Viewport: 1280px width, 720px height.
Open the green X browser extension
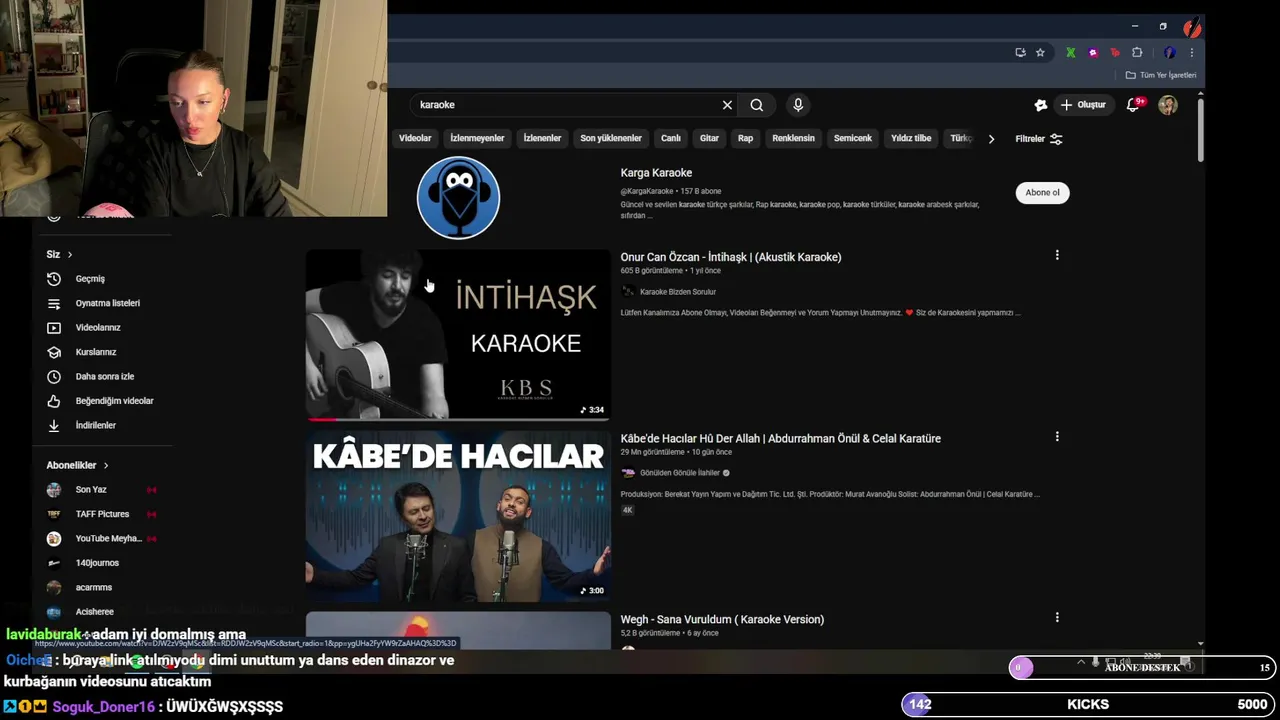click(x=1070, y=53)
